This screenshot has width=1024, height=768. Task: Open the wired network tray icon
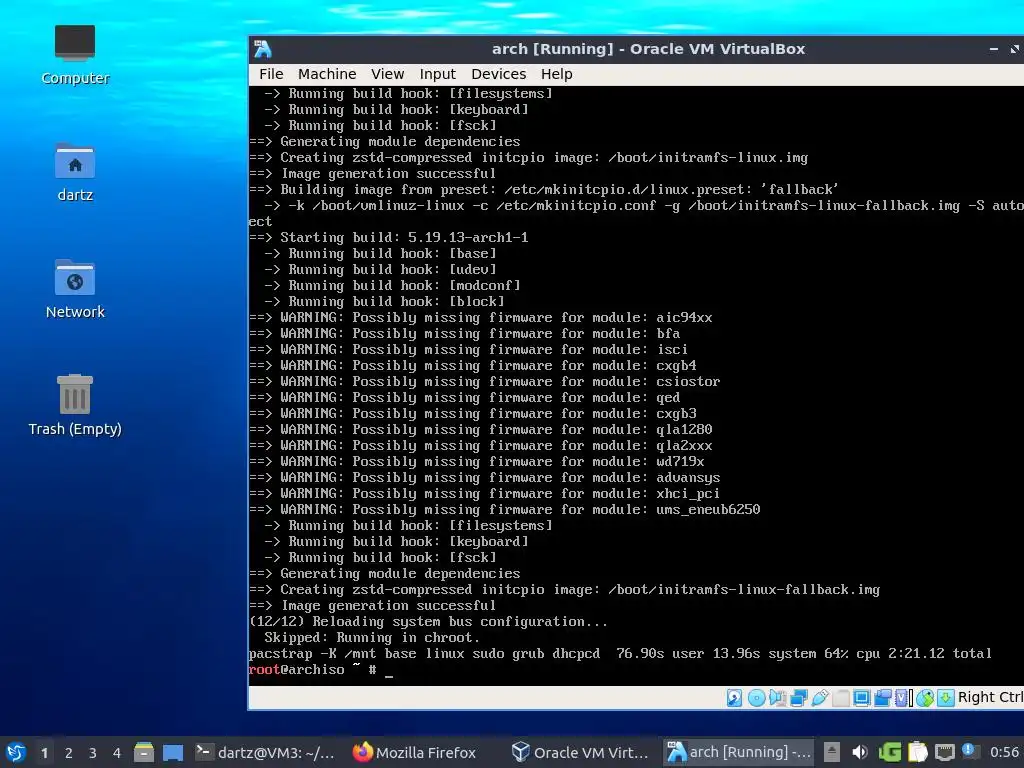tap(945, 753)
